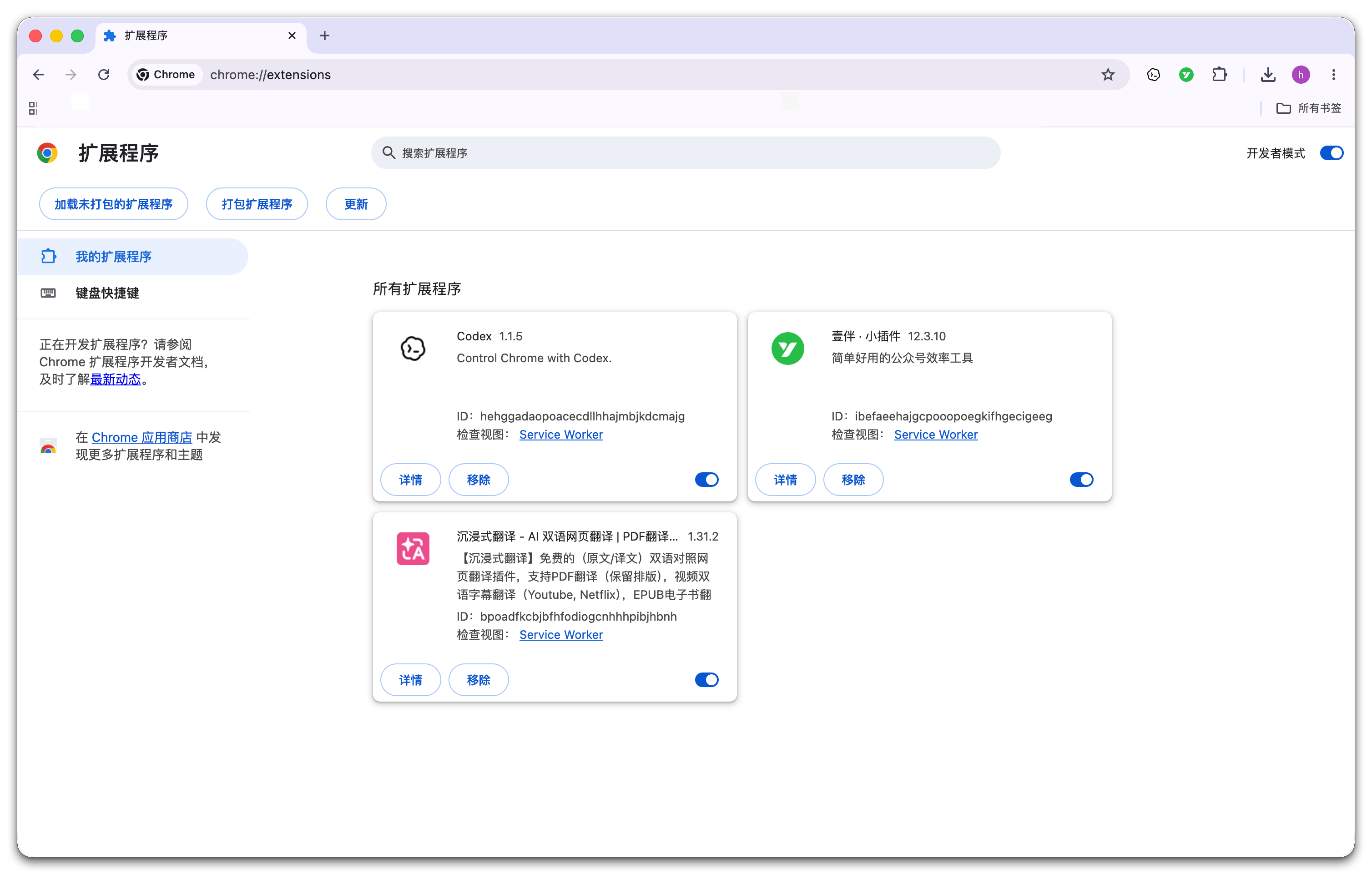Image resolution: width=1372 pixels, height=880 pixels.
Task: Select 我的扩展程序 in sidebar
Action: click(133, 257)
